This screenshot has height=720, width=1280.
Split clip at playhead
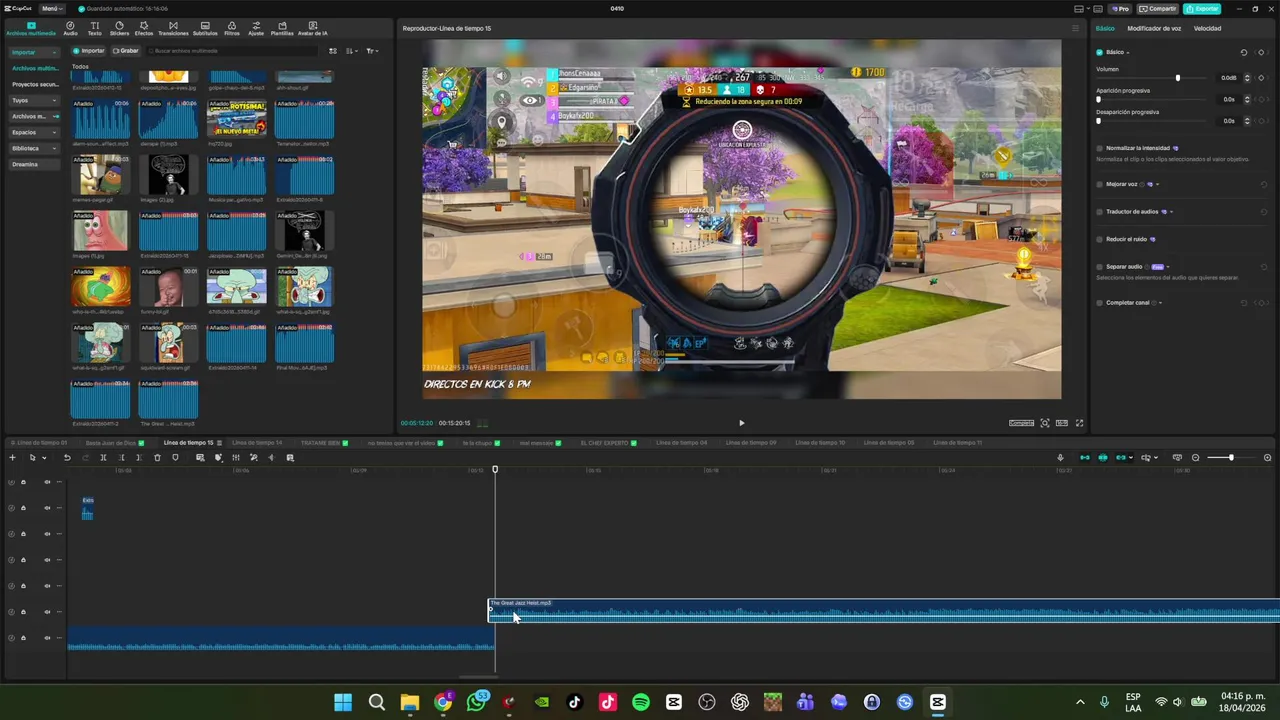(x=103, y=458)
